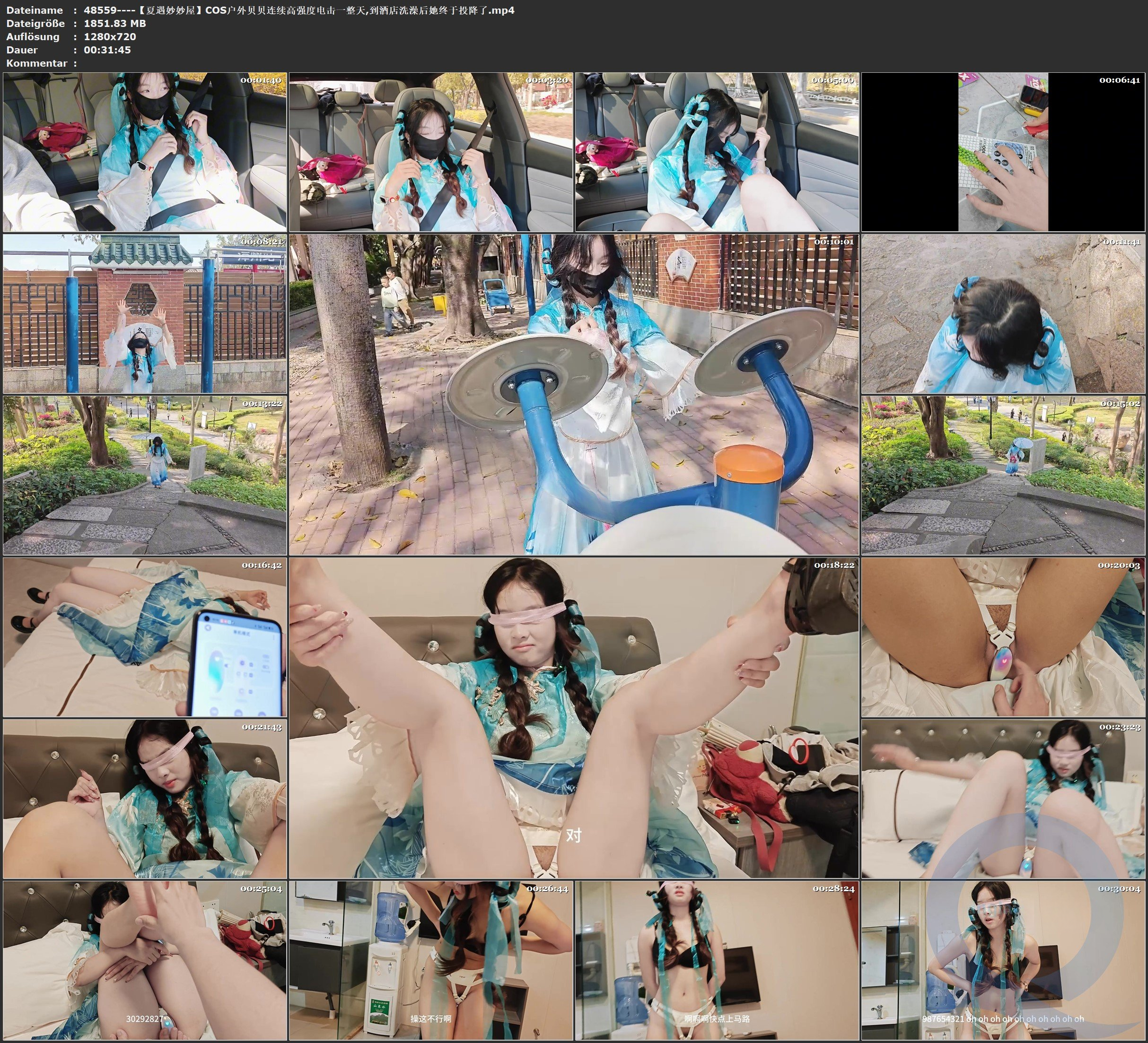Click the Auflösung value 1280x720
Image resolution: width=1148 pixels, height=1043 pixels.
click(109, 36)
